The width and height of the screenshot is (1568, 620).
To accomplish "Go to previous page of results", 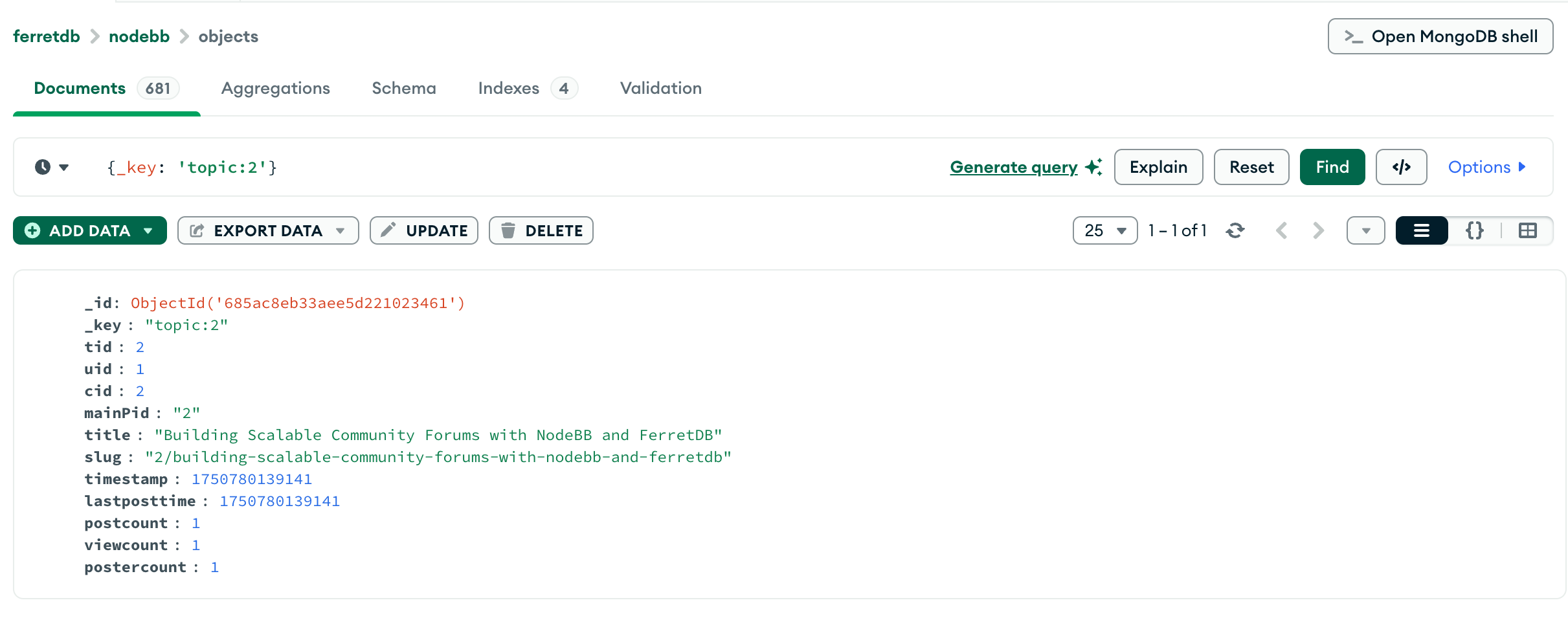I will pyautogui.click(x=1281, y=230).
